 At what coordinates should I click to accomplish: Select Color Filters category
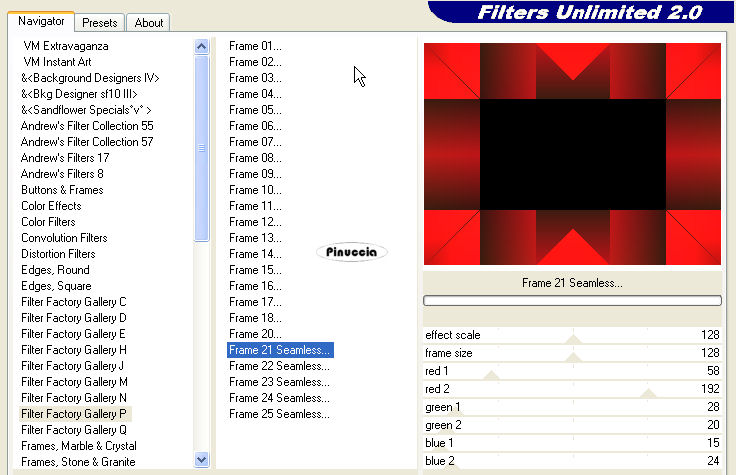tap(48, 222)
